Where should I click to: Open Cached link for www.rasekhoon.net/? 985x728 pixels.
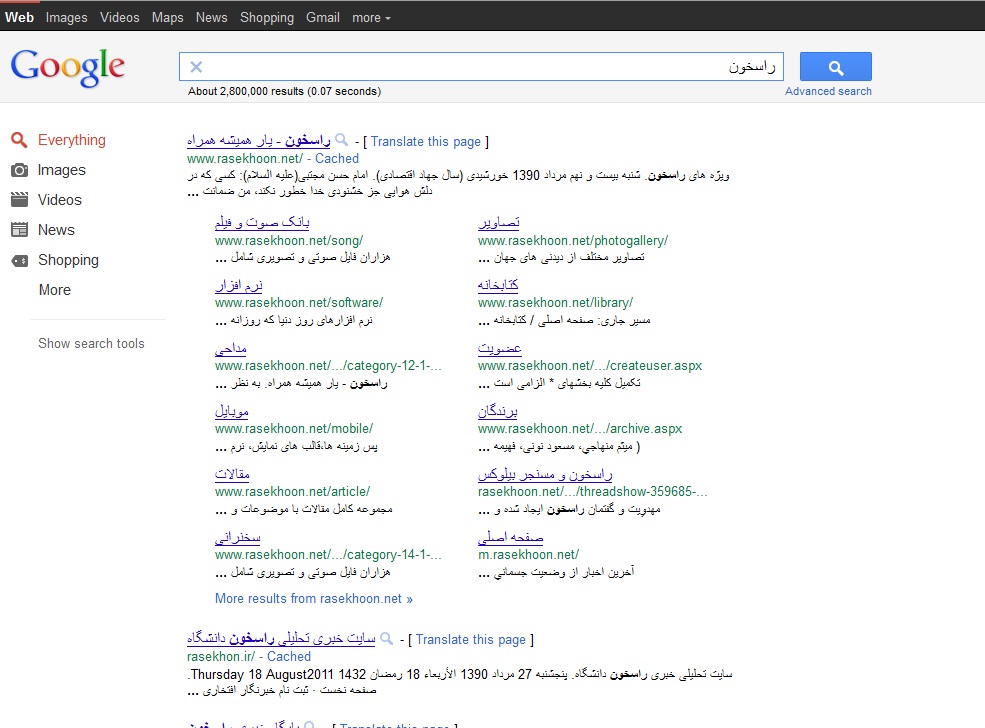[x=337, y=159]
